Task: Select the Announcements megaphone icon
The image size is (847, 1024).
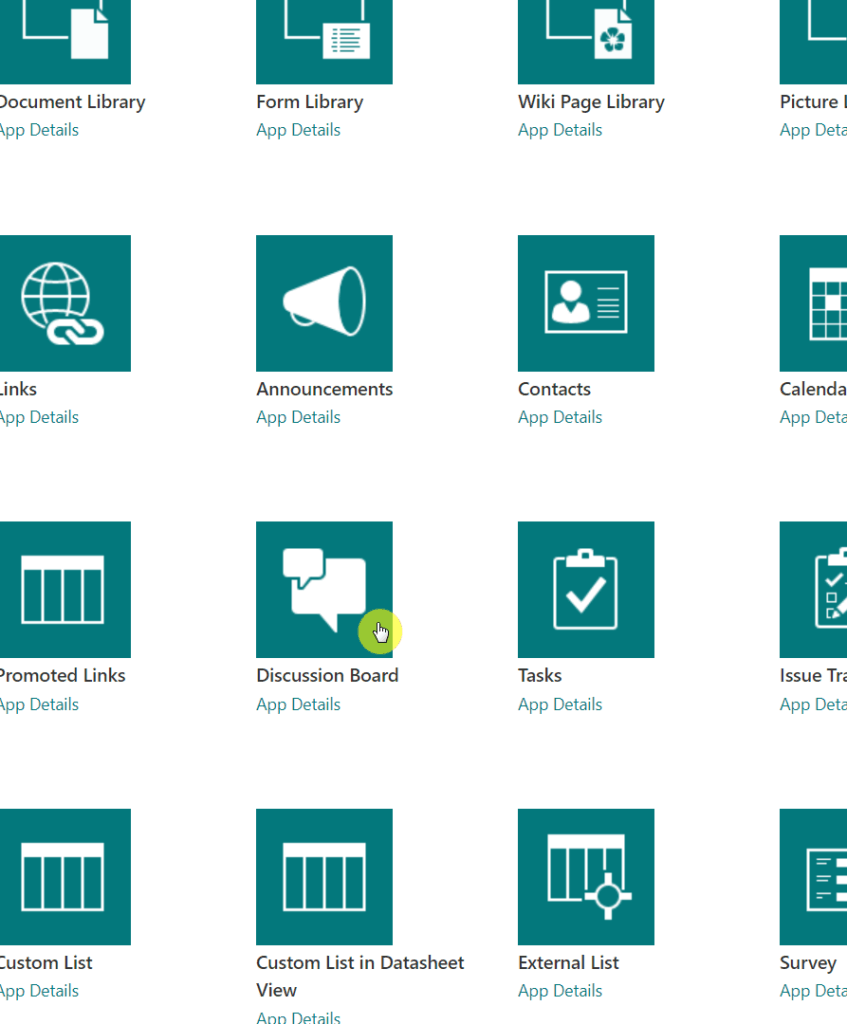Action: [x=324, y=303]
